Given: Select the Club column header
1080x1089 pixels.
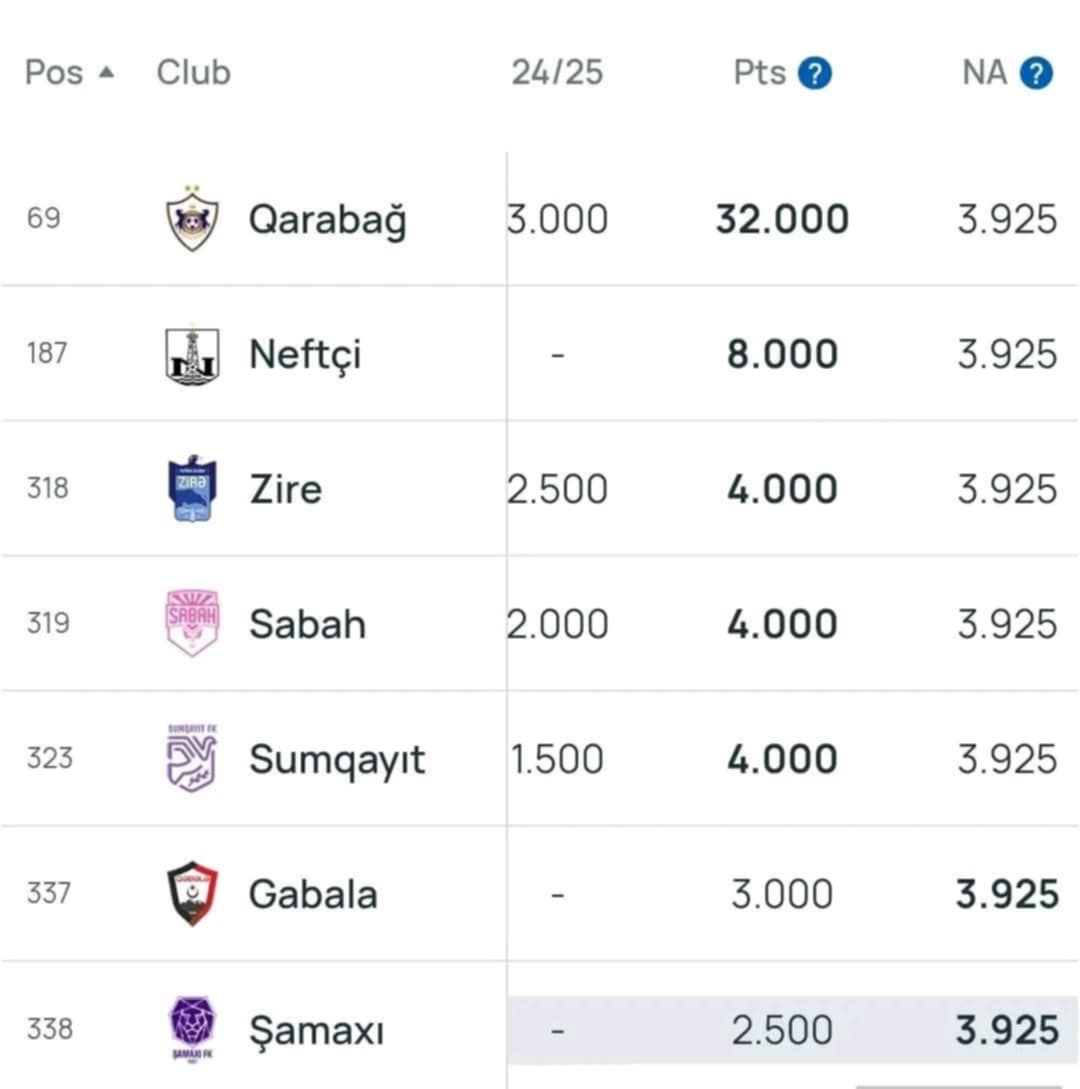Looking at the screenshot, I should 193,72.
